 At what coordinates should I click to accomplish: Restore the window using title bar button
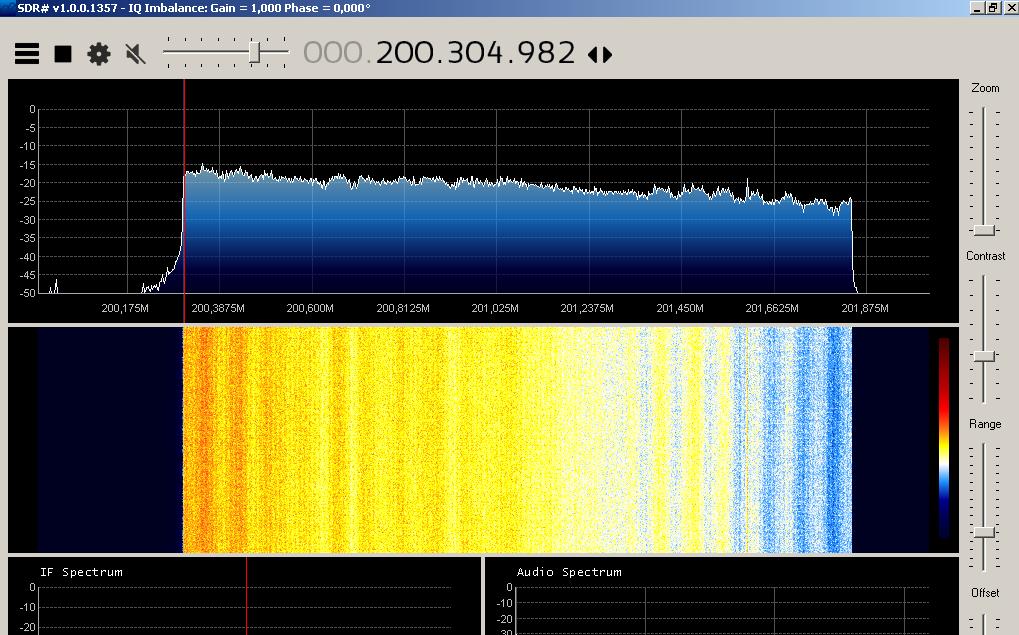[993, 8]
